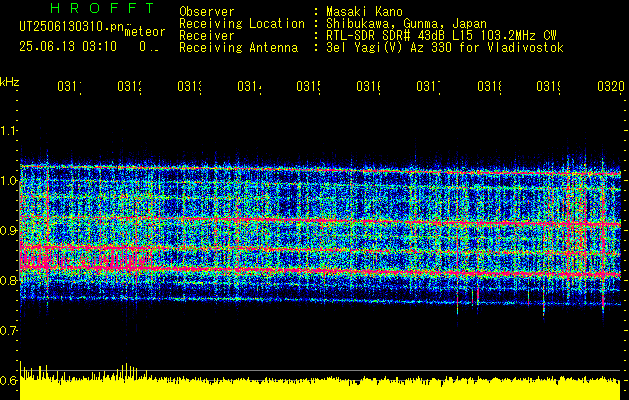Image resolution: width=629 pixels, height=400 pixels.
Task: Select the 0311 time marker
Action: tap(69, 86)
